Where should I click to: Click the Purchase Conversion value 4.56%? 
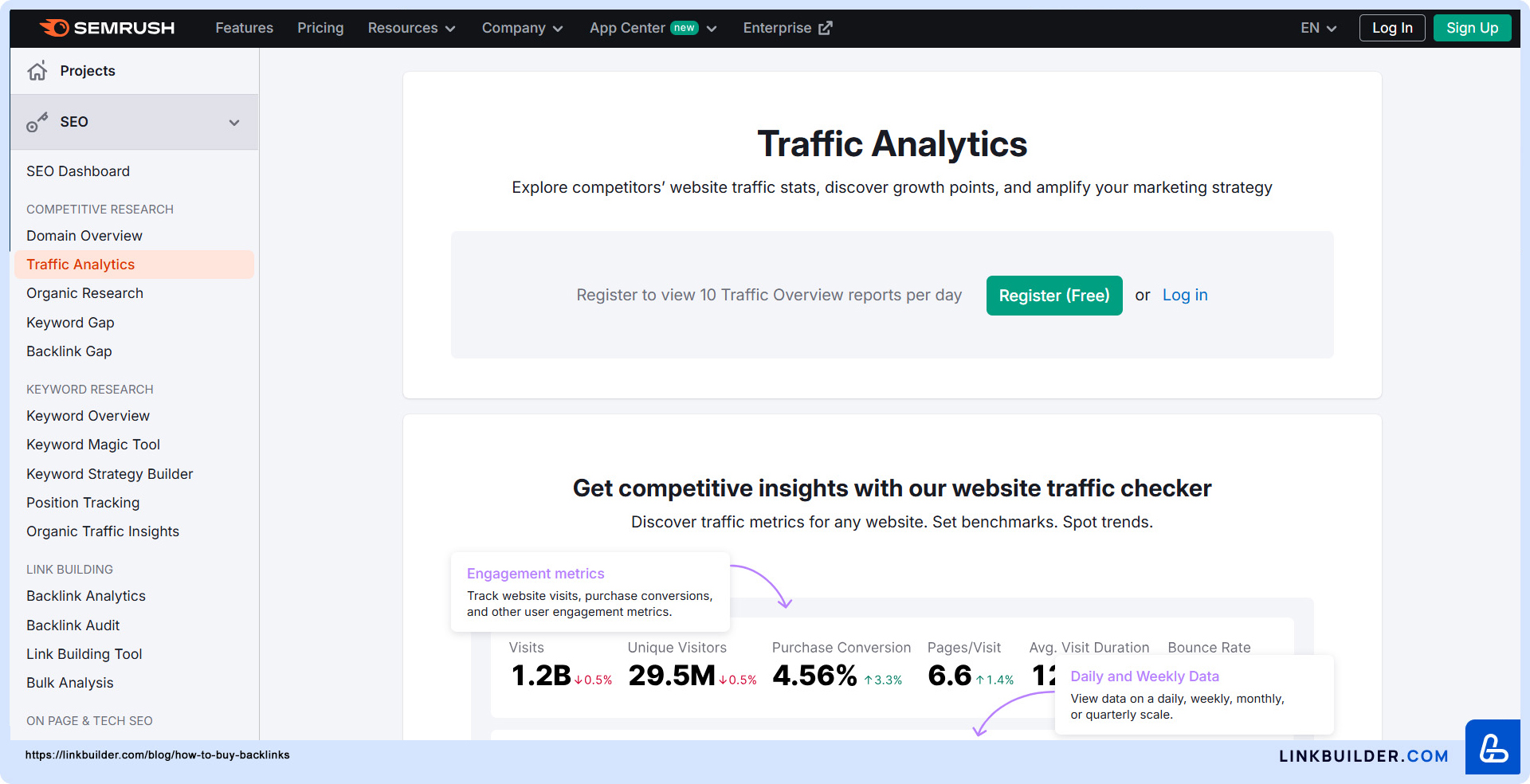(814, 676)
